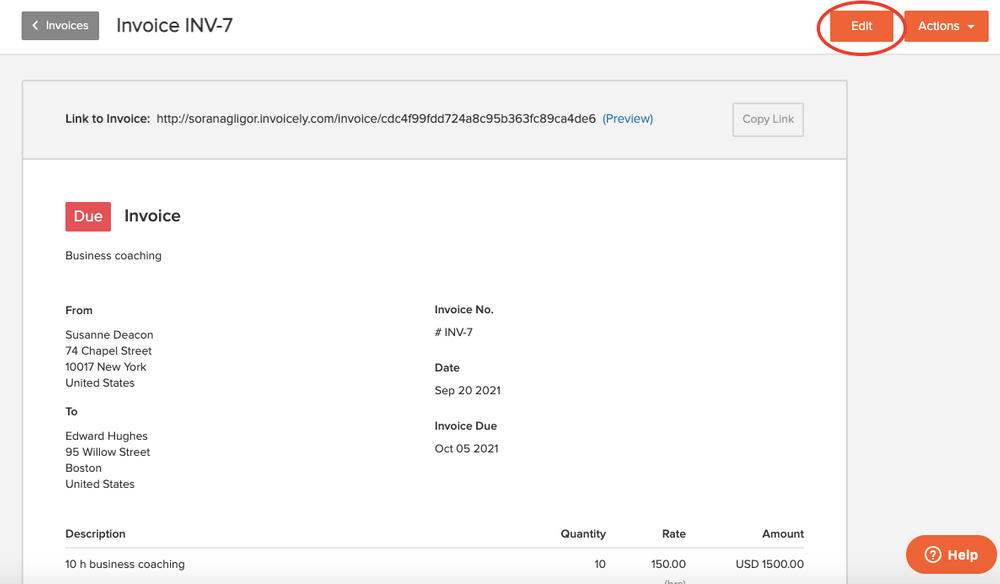Click the invoice URL text
The image size is (1000, 584).
coord(374,118)
